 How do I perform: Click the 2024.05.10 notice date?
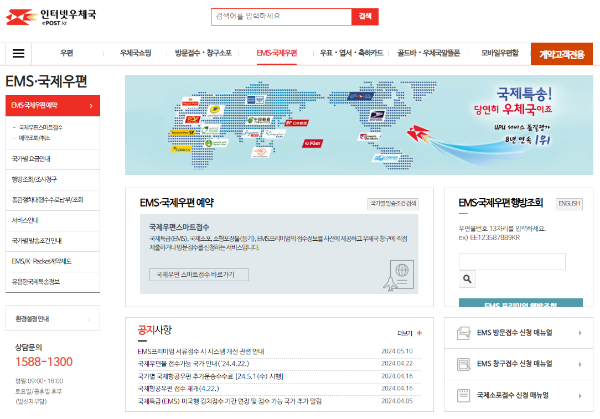(397, 351)
